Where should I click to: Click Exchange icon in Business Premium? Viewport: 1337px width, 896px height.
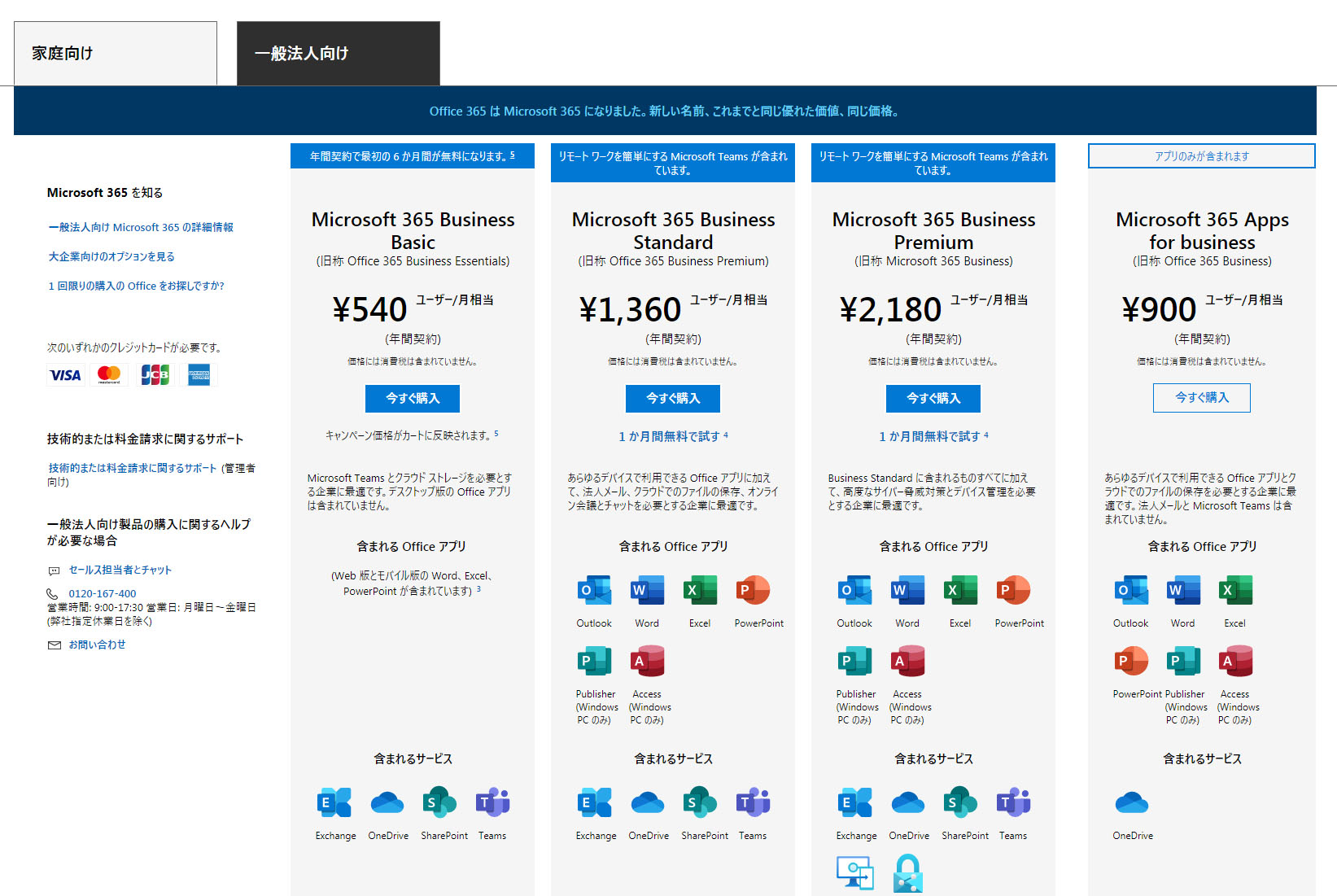854,802
